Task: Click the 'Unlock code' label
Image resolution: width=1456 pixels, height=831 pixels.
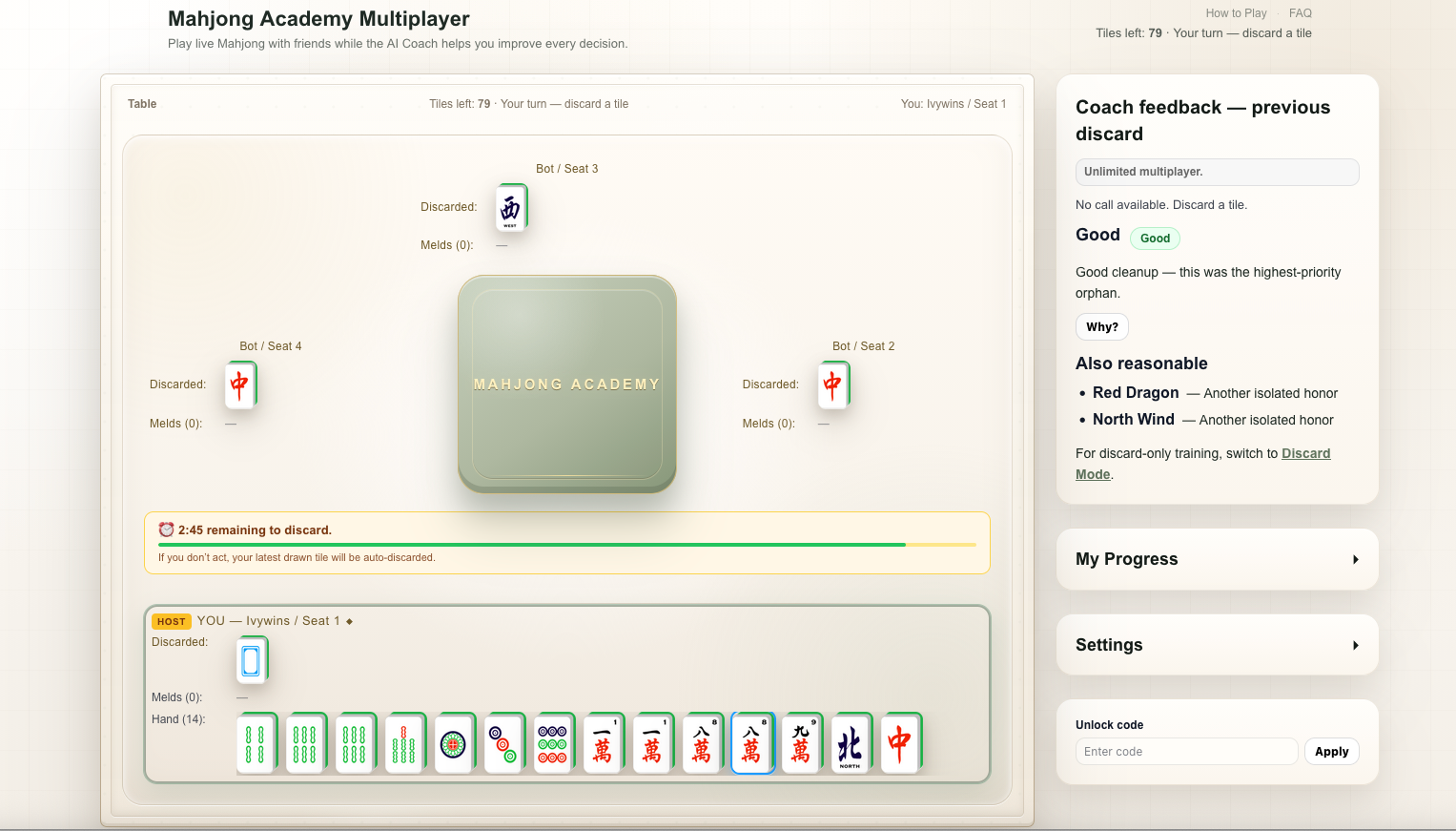Action: (x=1110, y=725)
